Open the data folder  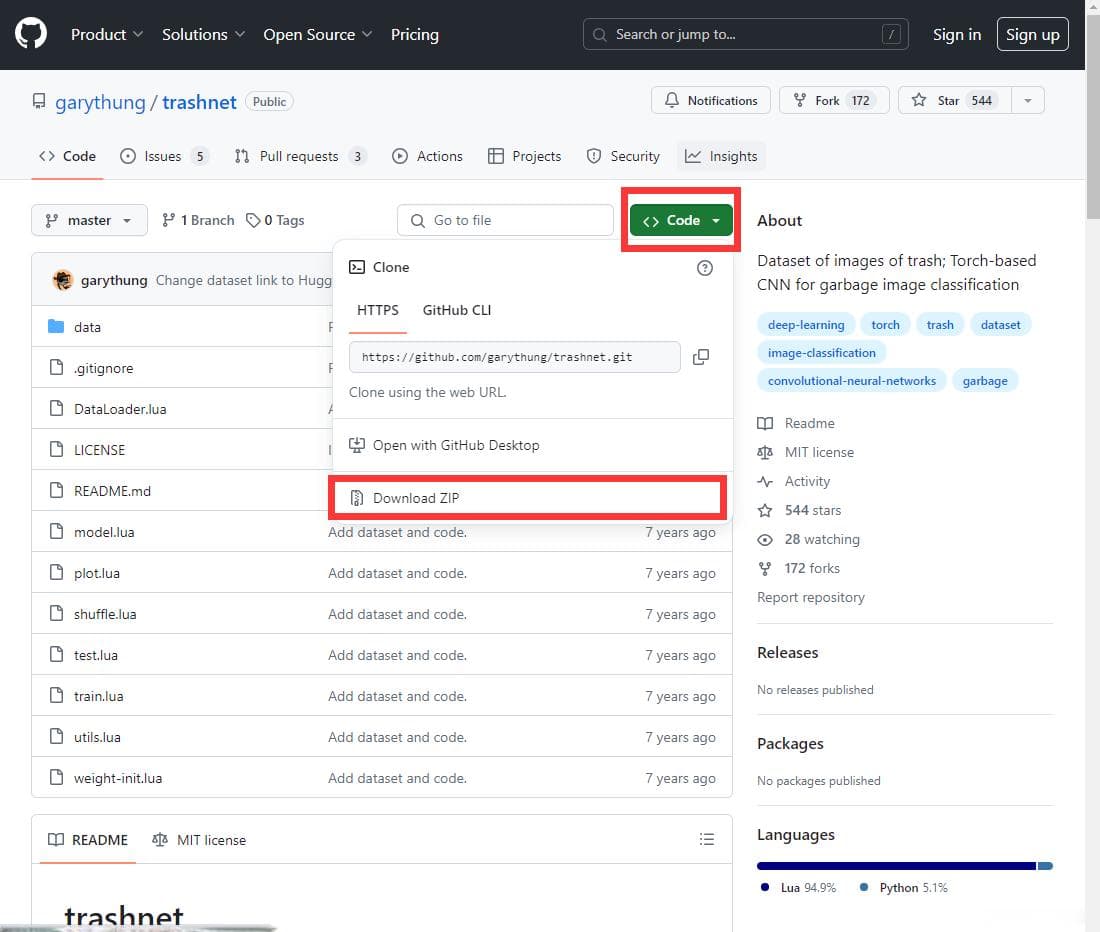(88, 327)
